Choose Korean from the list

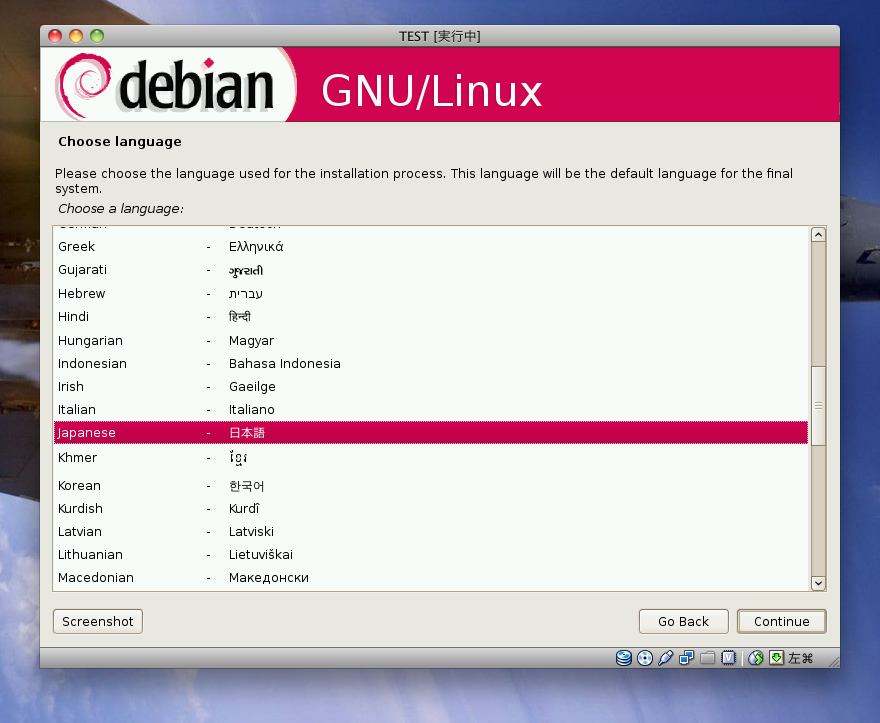tap(431, 486)
